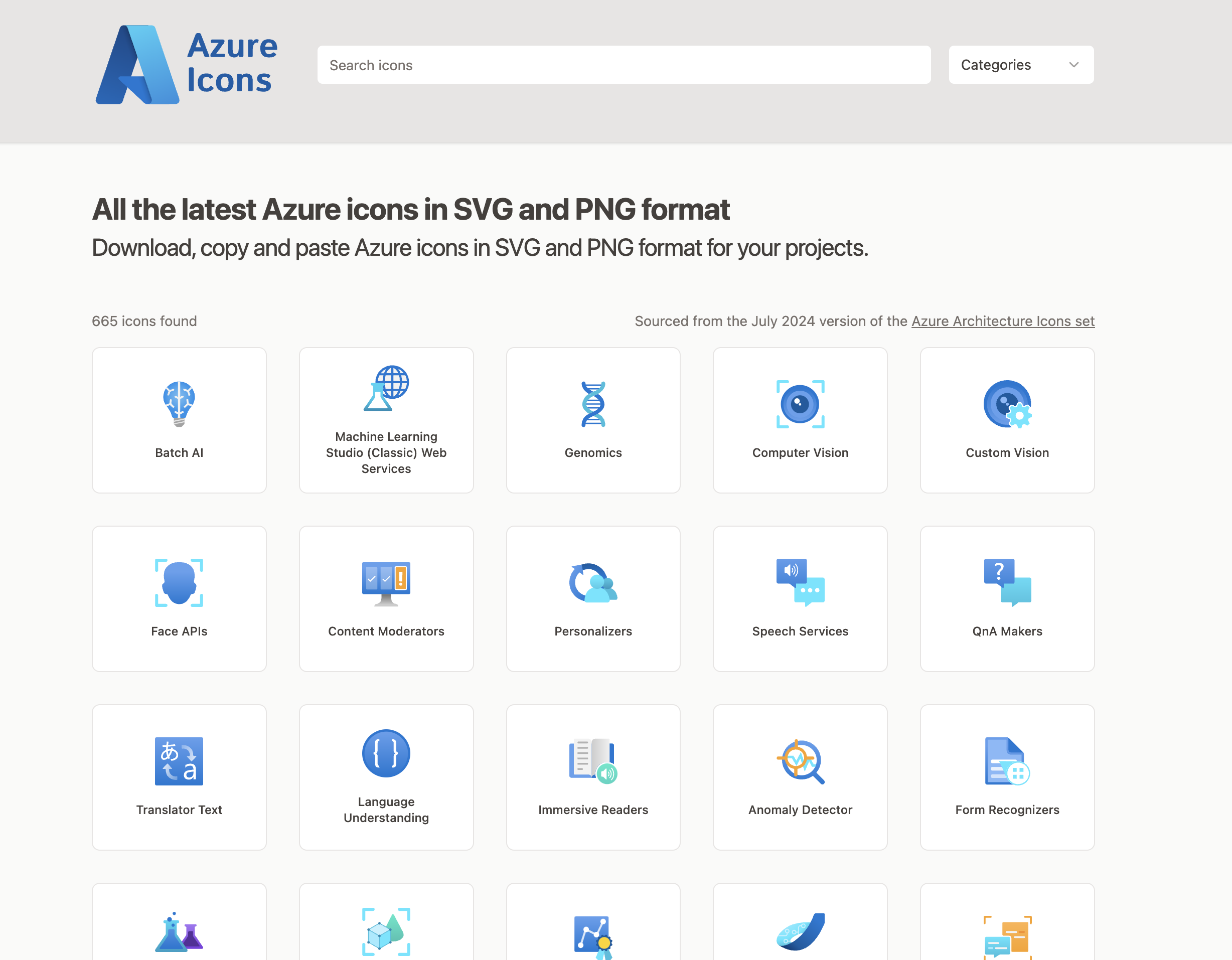Click the Speech Services label text
Image resolution: width=1232 pixels, height=960 pixels.
point(800,631)
